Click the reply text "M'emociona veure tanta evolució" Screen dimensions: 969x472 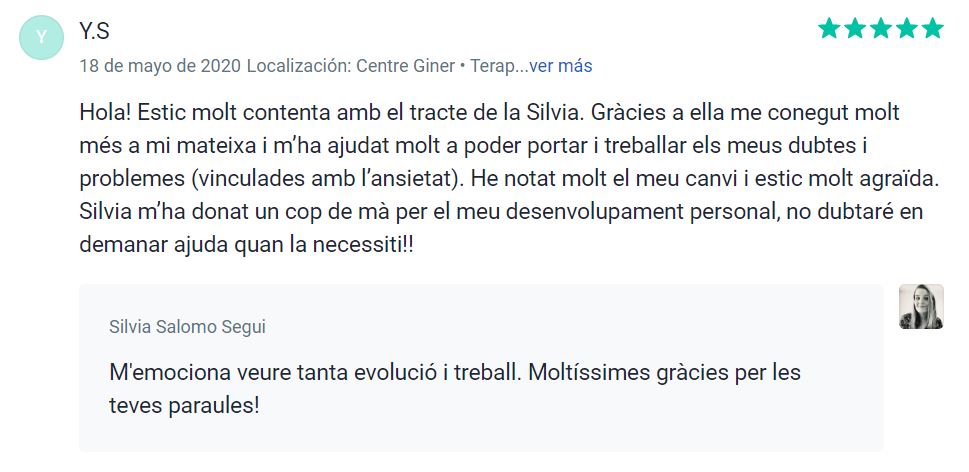point(454,373)
